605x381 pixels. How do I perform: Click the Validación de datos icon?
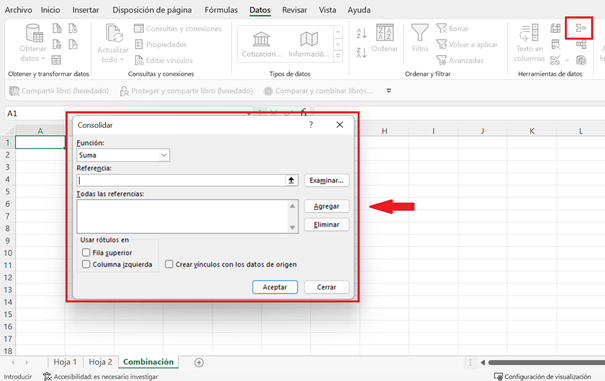(555, 60)
